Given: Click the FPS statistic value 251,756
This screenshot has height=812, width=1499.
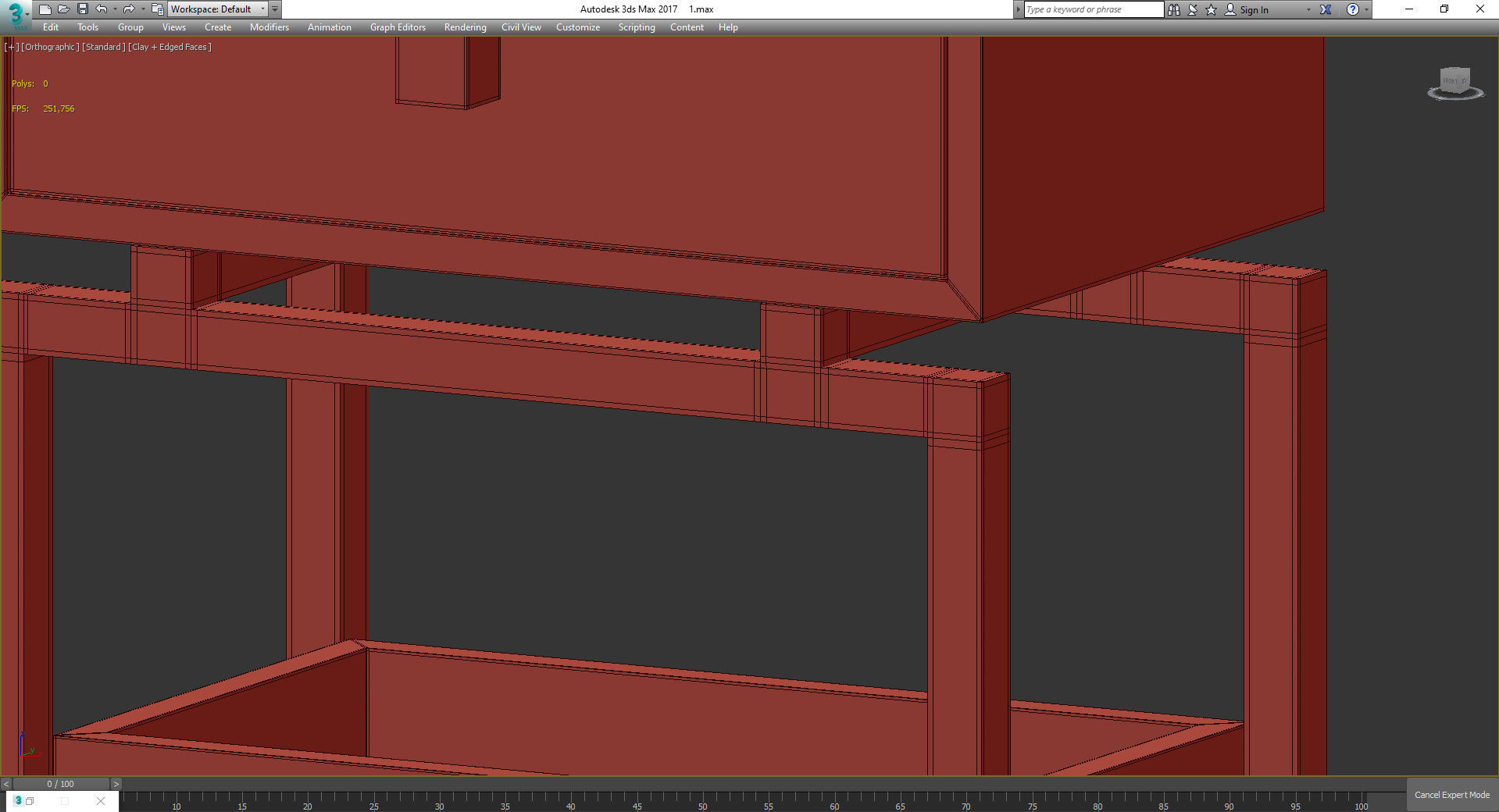Looking at the screenshot, I should 59,109.
